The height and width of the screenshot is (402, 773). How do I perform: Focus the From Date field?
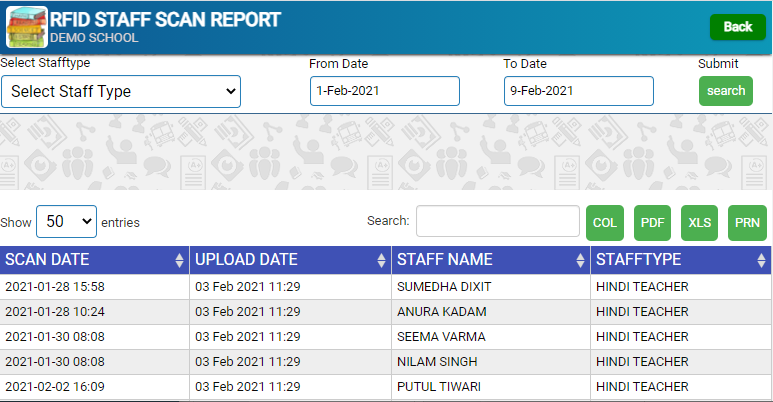coord(385,91)
